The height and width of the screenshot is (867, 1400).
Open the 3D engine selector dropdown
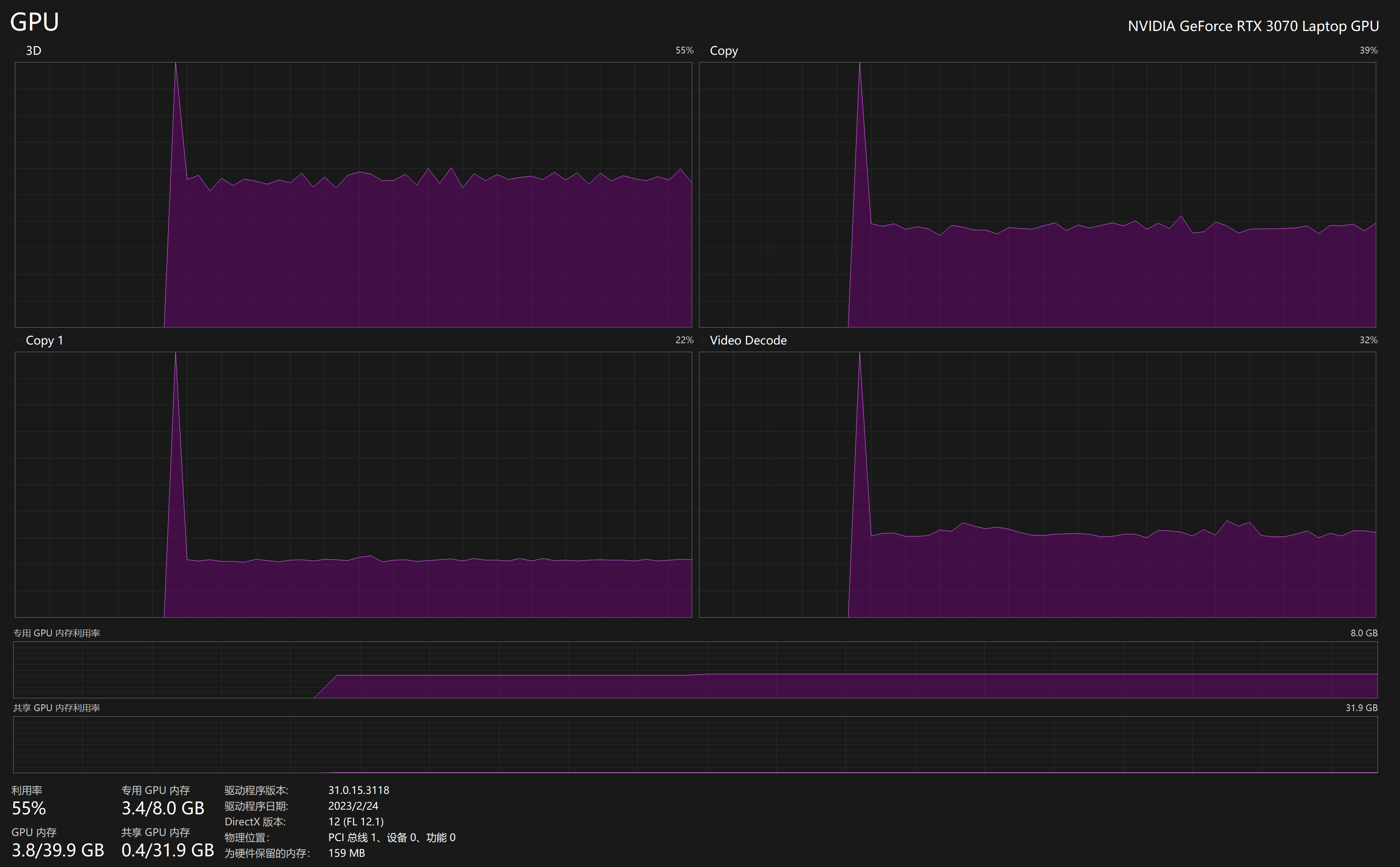click(19, 51)
